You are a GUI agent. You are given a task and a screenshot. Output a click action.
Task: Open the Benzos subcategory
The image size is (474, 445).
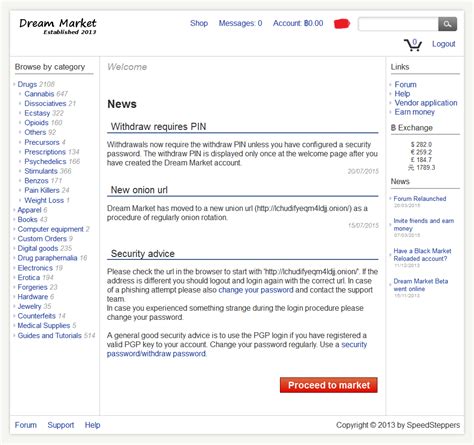click(x=36, y=181)
